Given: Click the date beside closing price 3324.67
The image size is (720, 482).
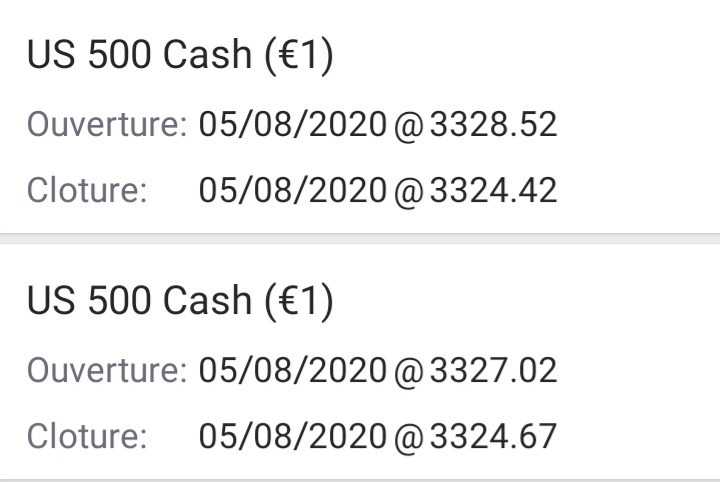Looking at the screenshot, I should pyautogui.click(x=292, y=436).
